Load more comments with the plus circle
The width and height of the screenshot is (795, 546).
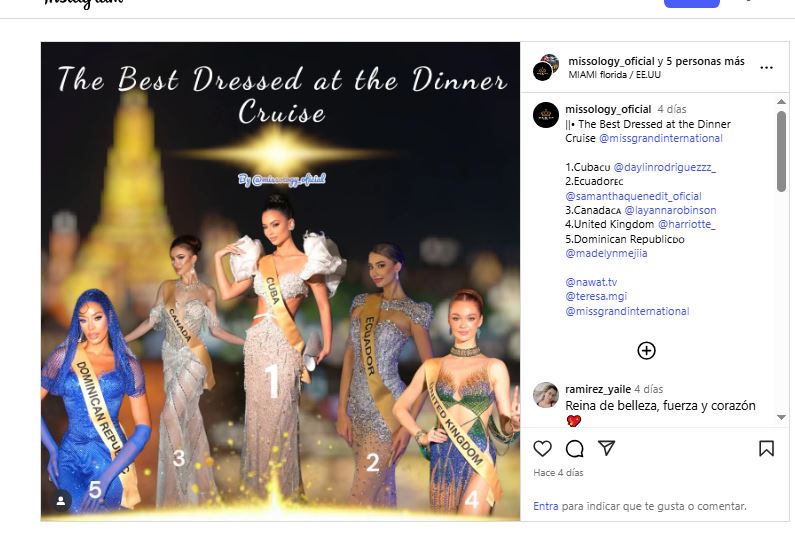point(646,350)
